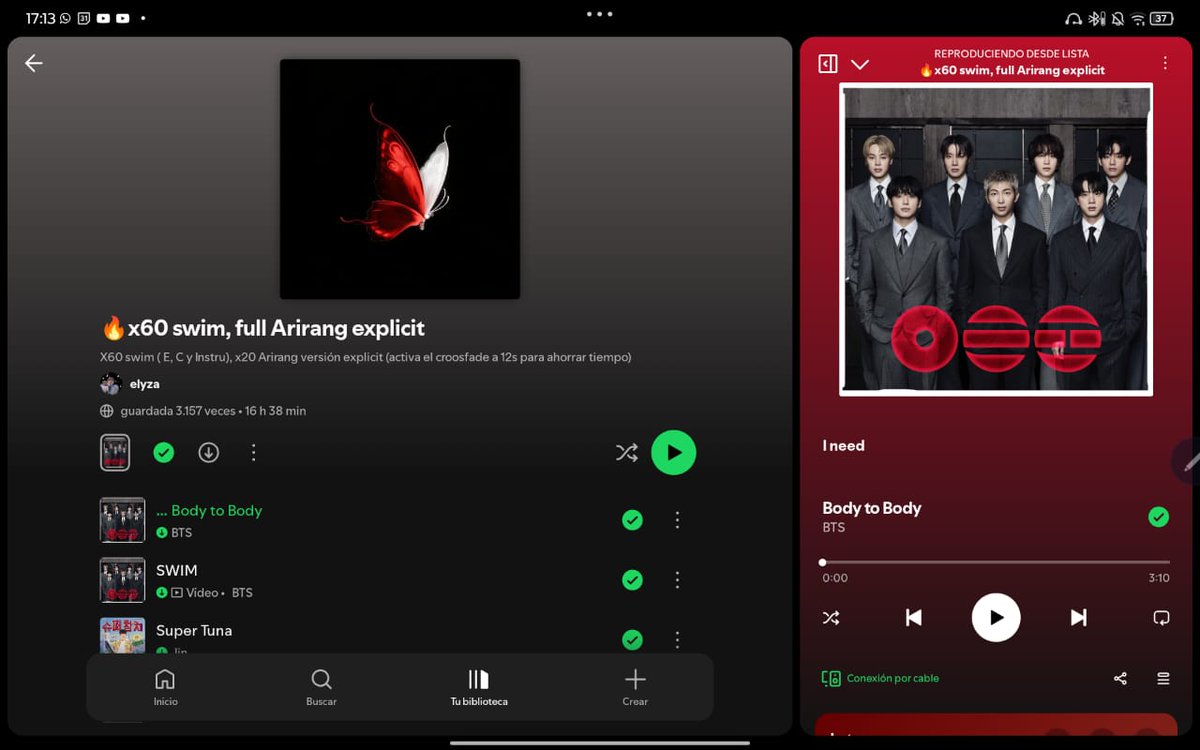Download the playlist with the arrow icon
The width and height of the screenshot is (1200, 750).
[x=209, y=453]
